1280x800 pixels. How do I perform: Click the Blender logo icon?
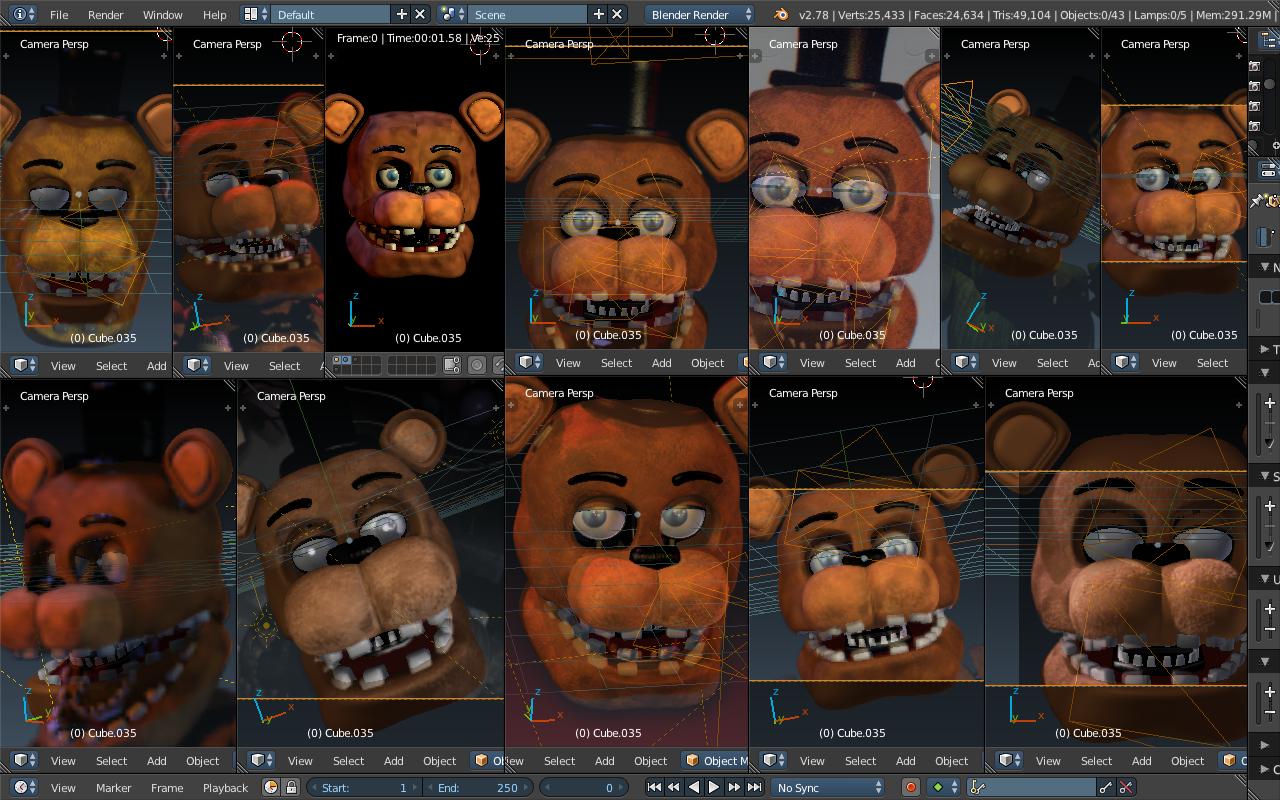click(780, 15)
